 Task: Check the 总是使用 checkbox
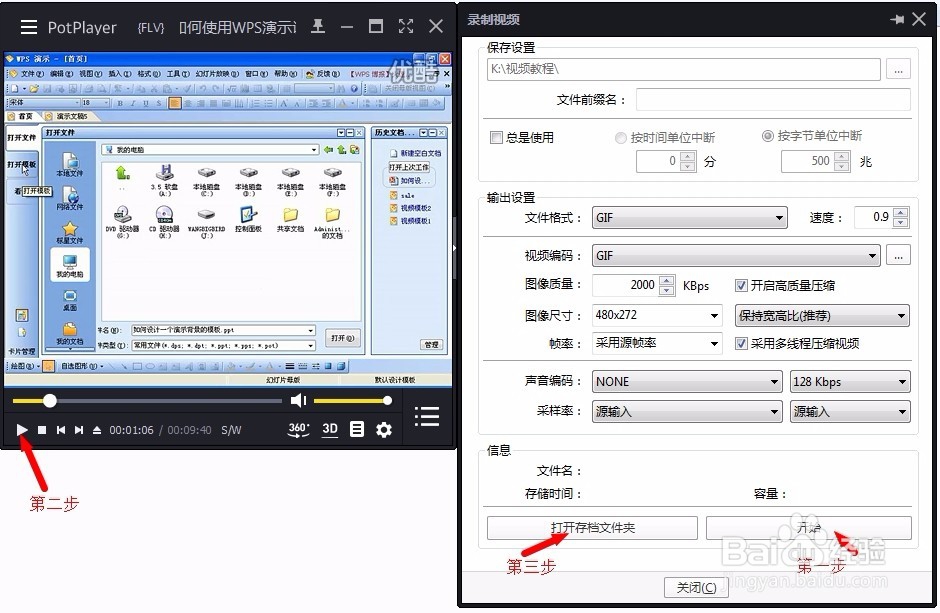pyautogui.click(x=496, y=138)
